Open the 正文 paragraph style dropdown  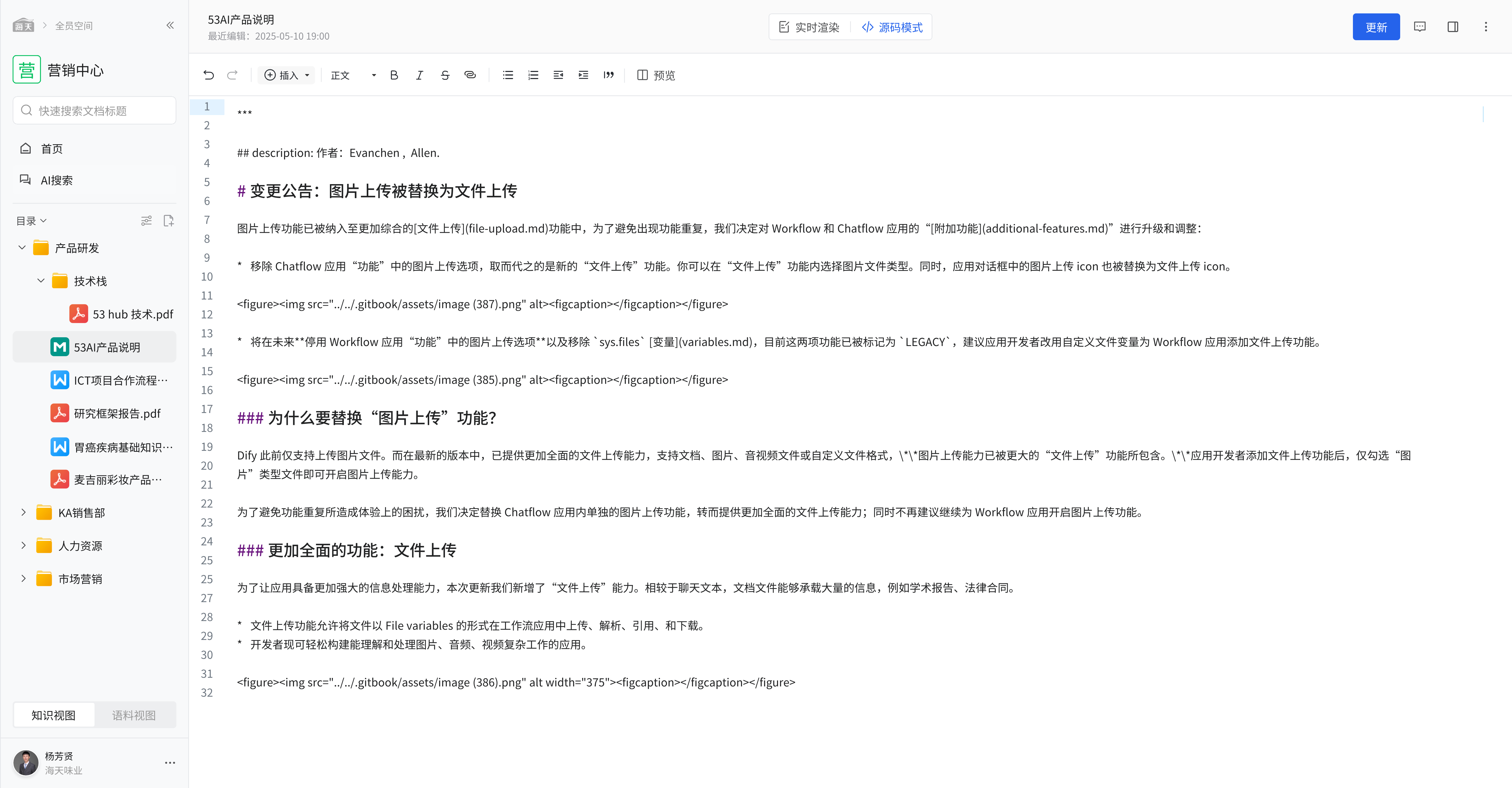click(353, 75)
